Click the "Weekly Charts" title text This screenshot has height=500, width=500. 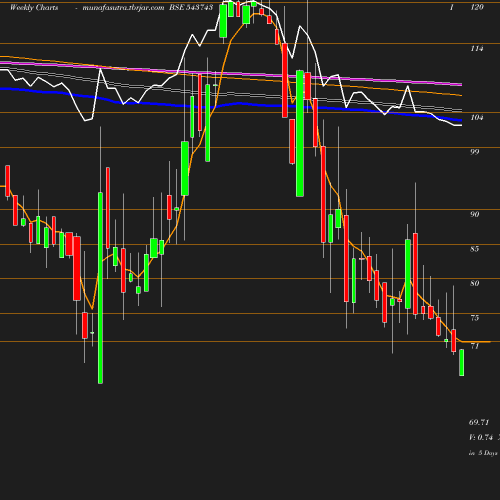click(34, 7)
